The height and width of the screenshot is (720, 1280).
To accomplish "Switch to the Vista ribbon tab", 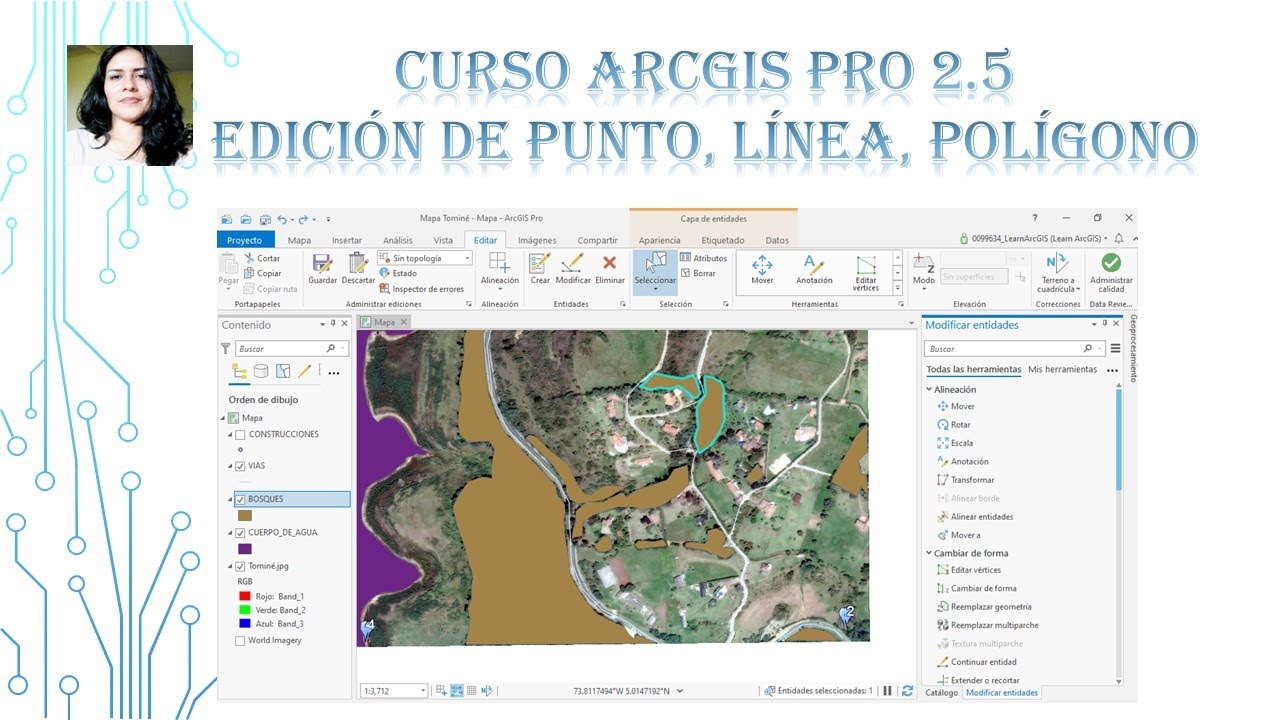I will point(443,240).
